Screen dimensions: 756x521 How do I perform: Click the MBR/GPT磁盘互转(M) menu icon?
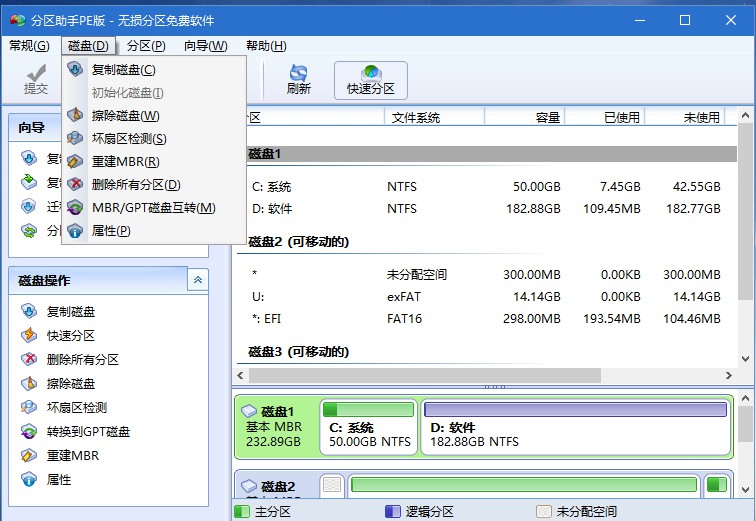[75, 207]
